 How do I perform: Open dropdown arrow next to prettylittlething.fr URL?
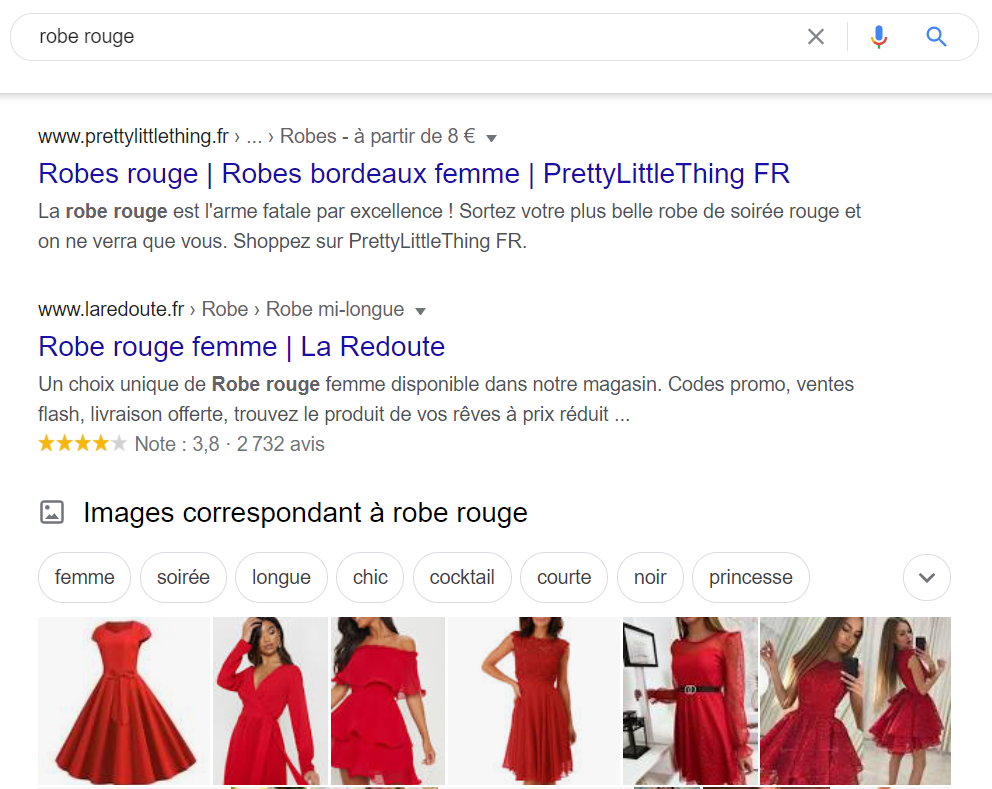[491, 137]
